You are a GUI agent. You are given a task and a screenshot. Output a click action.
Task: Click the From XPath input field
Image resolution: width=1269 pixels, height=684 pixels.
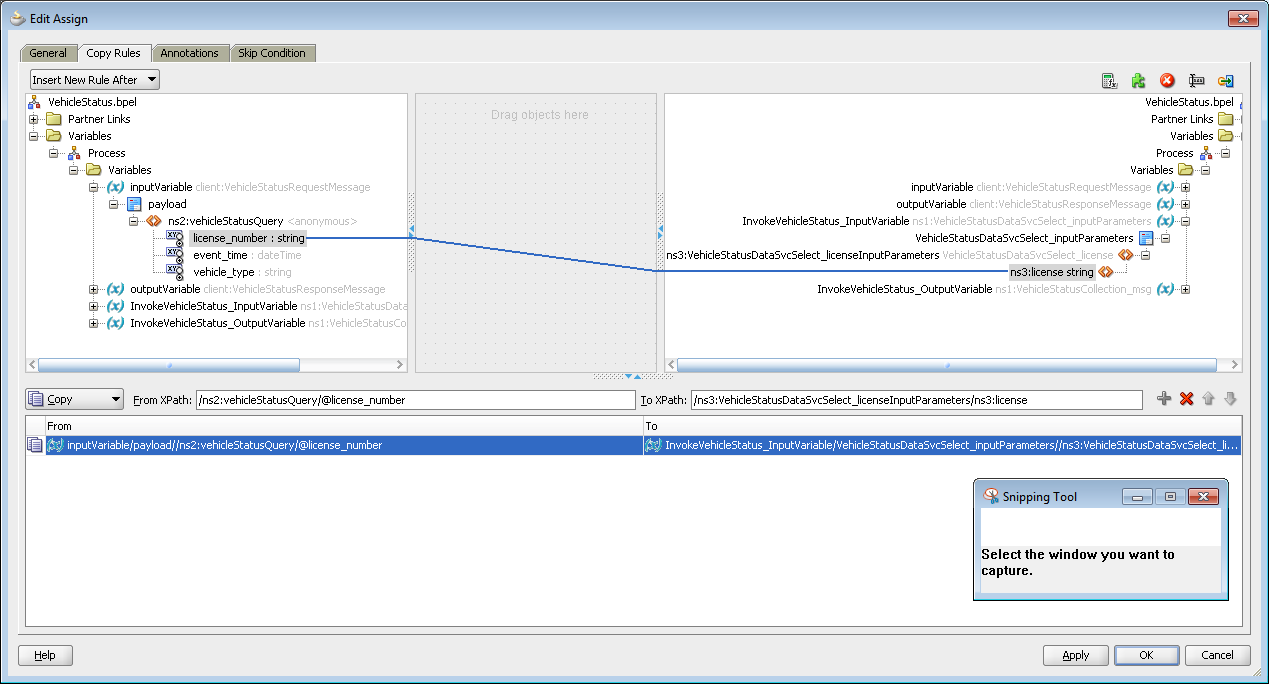pyautogui.click(x=416, y=400)
